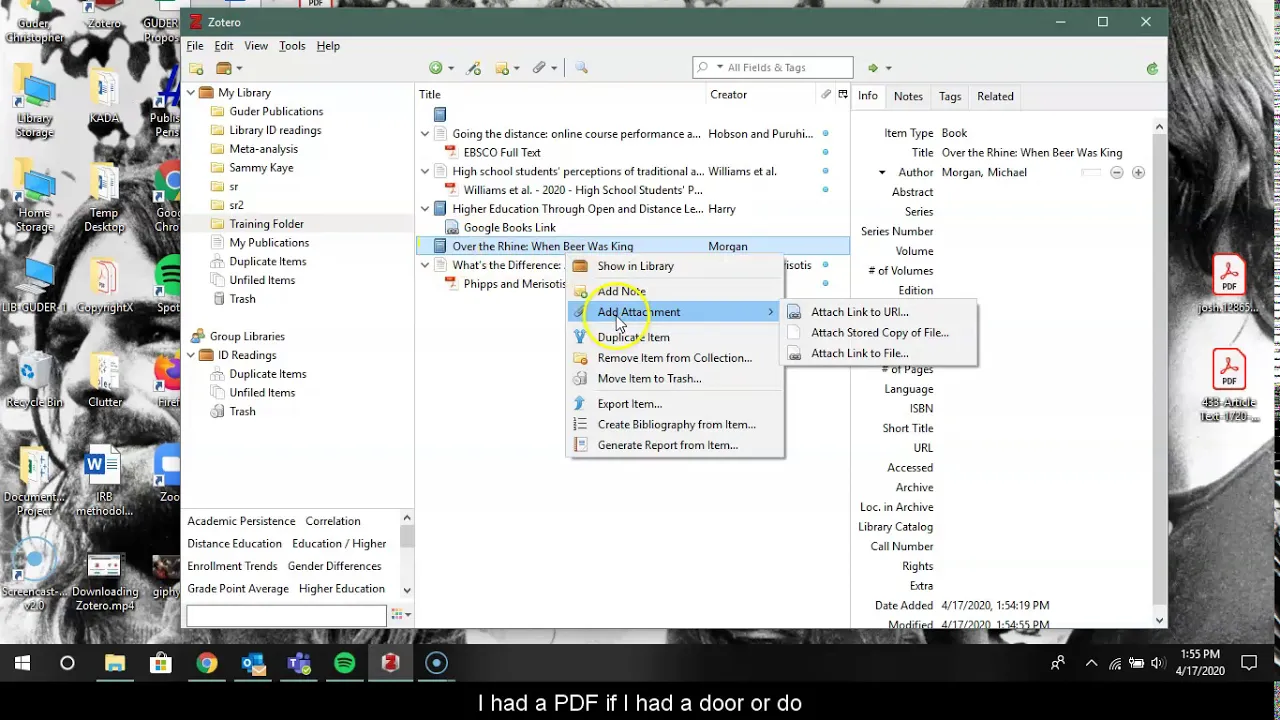Click the Windows Start button
The height and width of the screenshot is (720, 1280).
22,663
